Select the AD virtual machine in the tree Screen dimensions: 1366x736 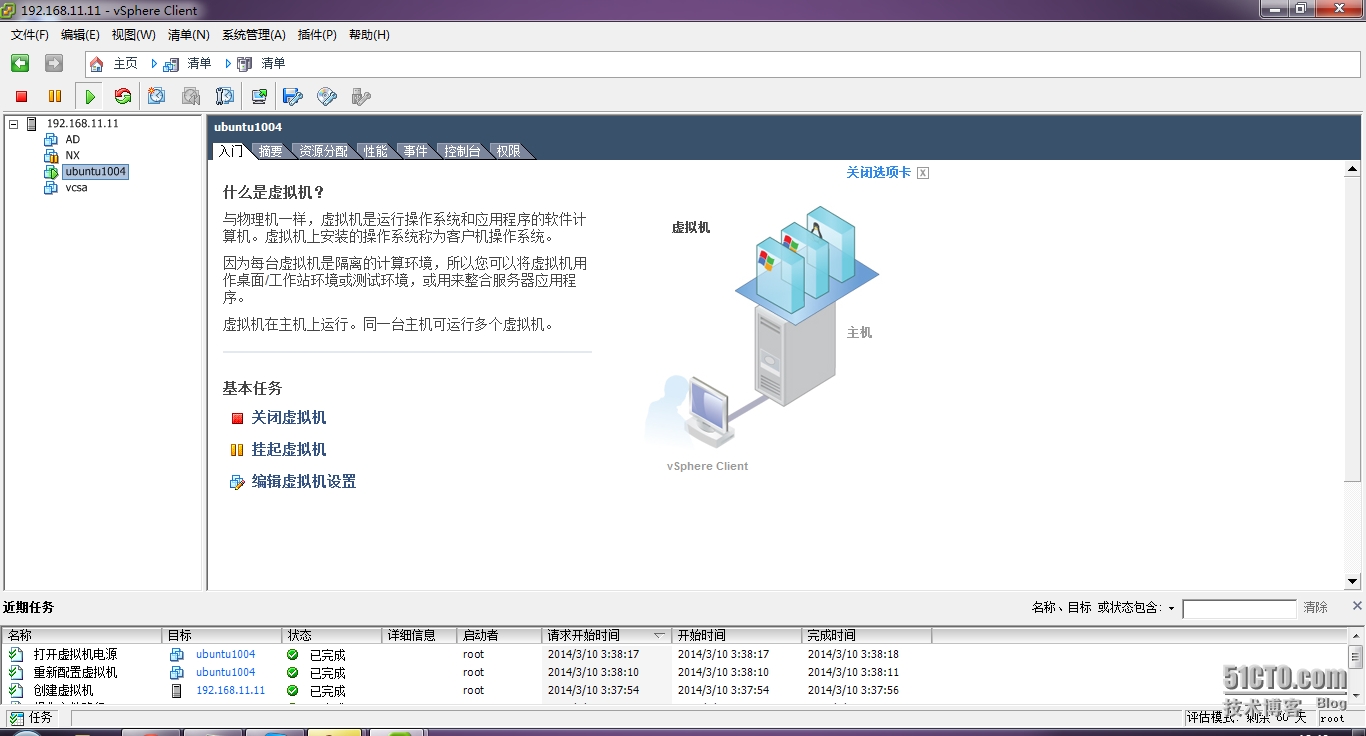pyautogui.click(x=72, y=139)
